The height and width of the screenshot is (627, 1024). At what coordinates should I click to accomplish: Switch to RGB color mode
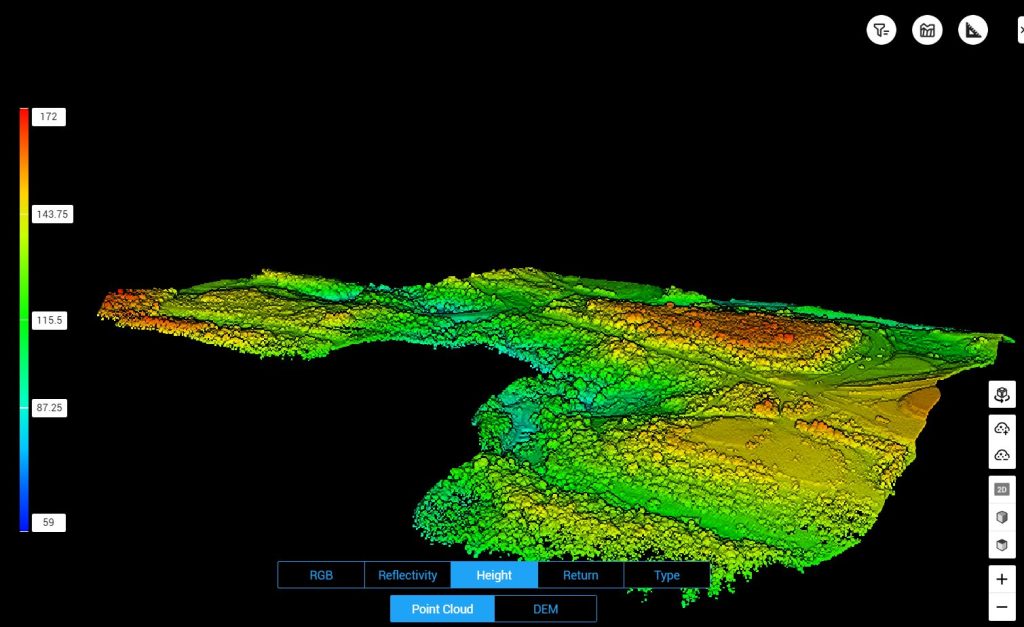click(x=321, y=575)
